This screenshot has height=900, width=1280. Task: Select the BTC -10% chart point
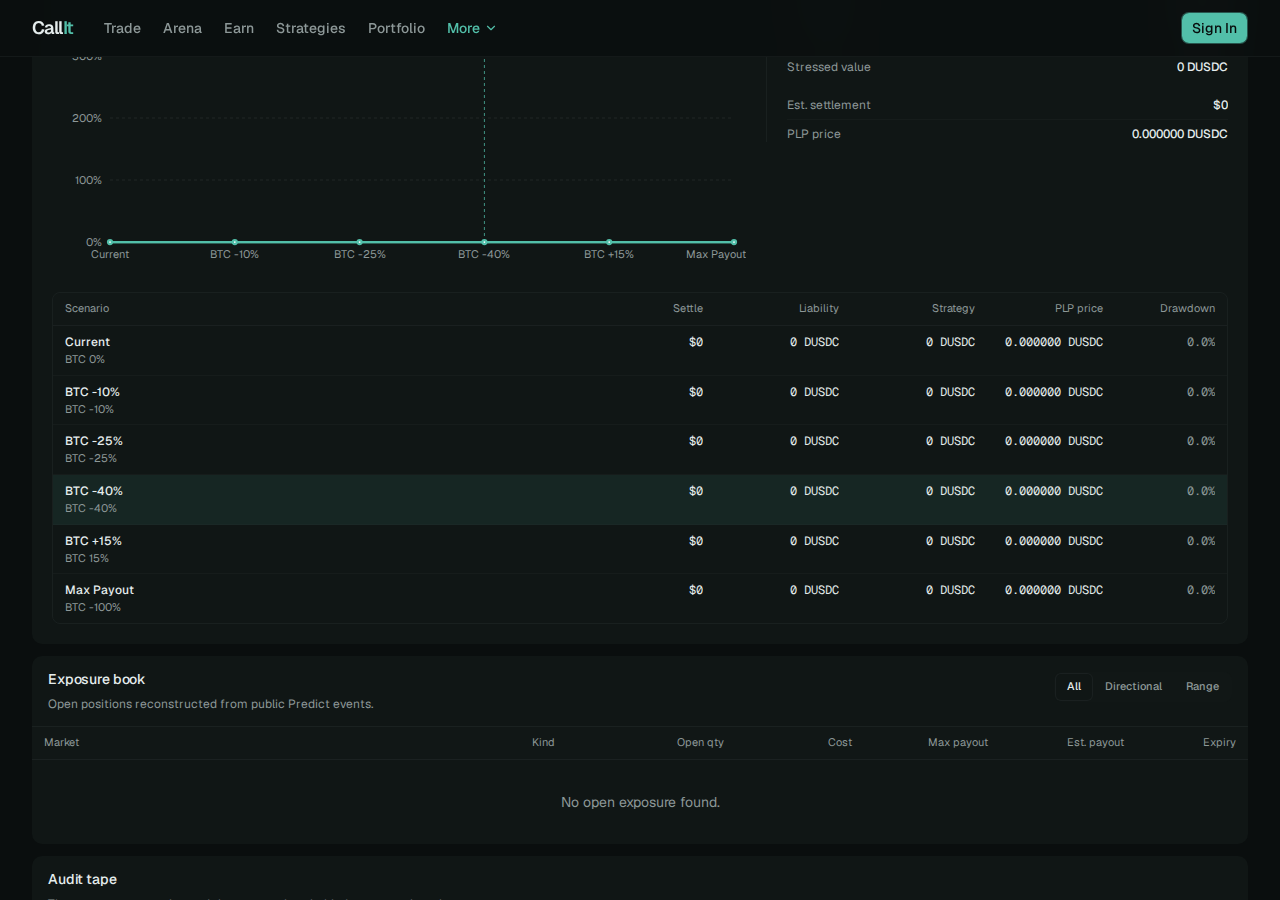coord(235,242)
